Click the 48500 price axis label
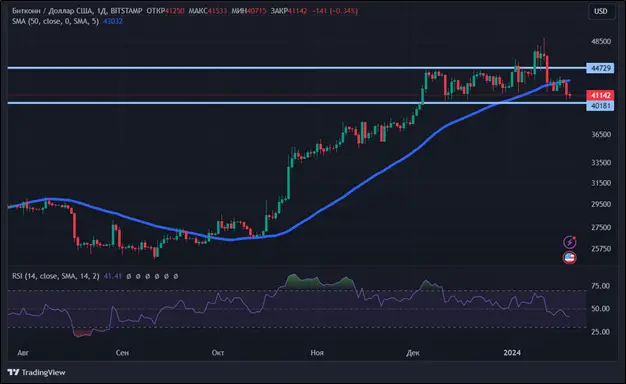This screenshot has width=626, height=384. pyautogui.click(x=601, y=41)
